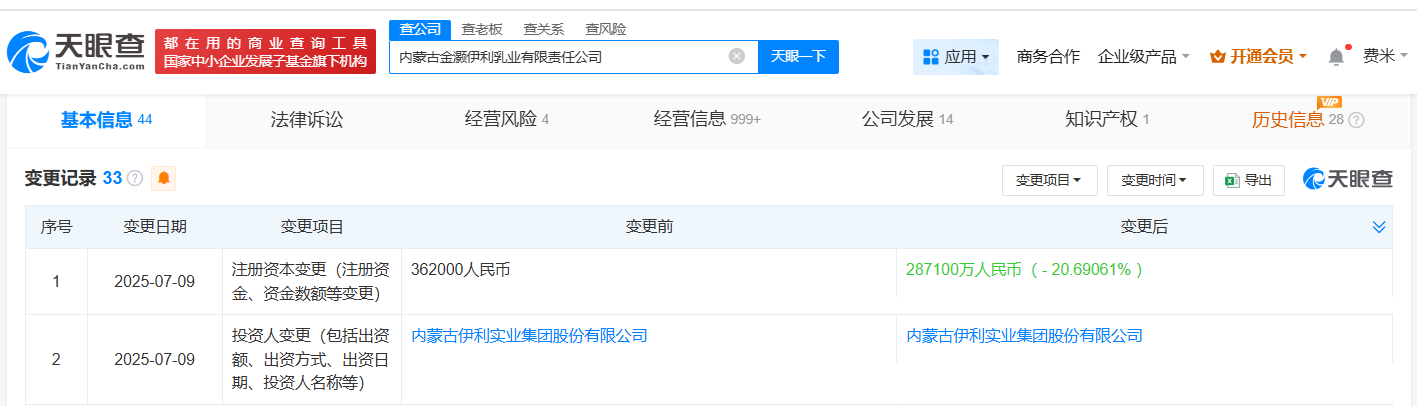Open 内蒙古伊利实业集团股份有限公司 link in 变更前 column
Viewport: 1417px width, 406px height.
pos(529,336)
